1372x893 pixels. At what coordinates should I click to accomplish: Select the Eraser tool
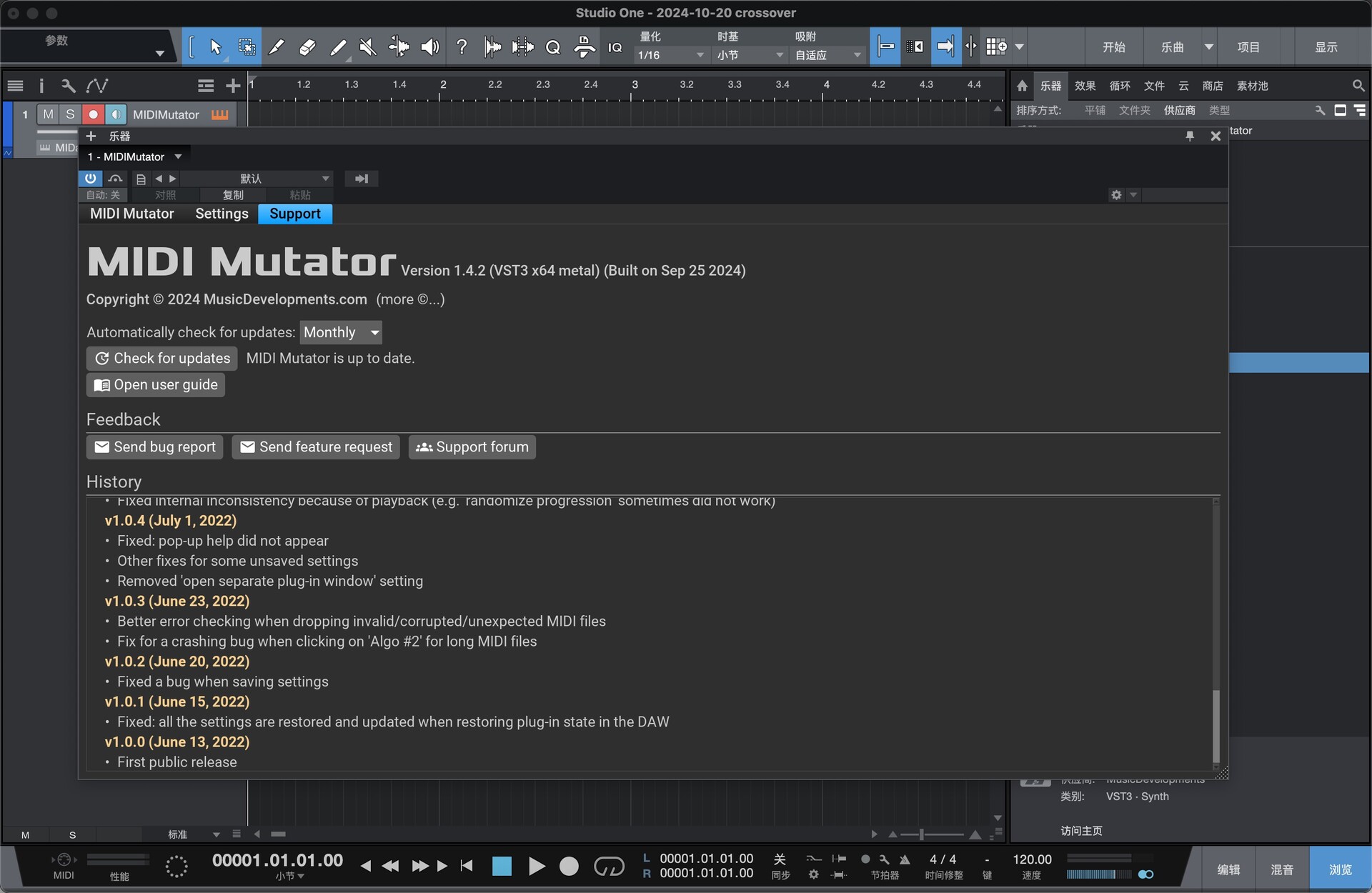click(x=307, y=47)
